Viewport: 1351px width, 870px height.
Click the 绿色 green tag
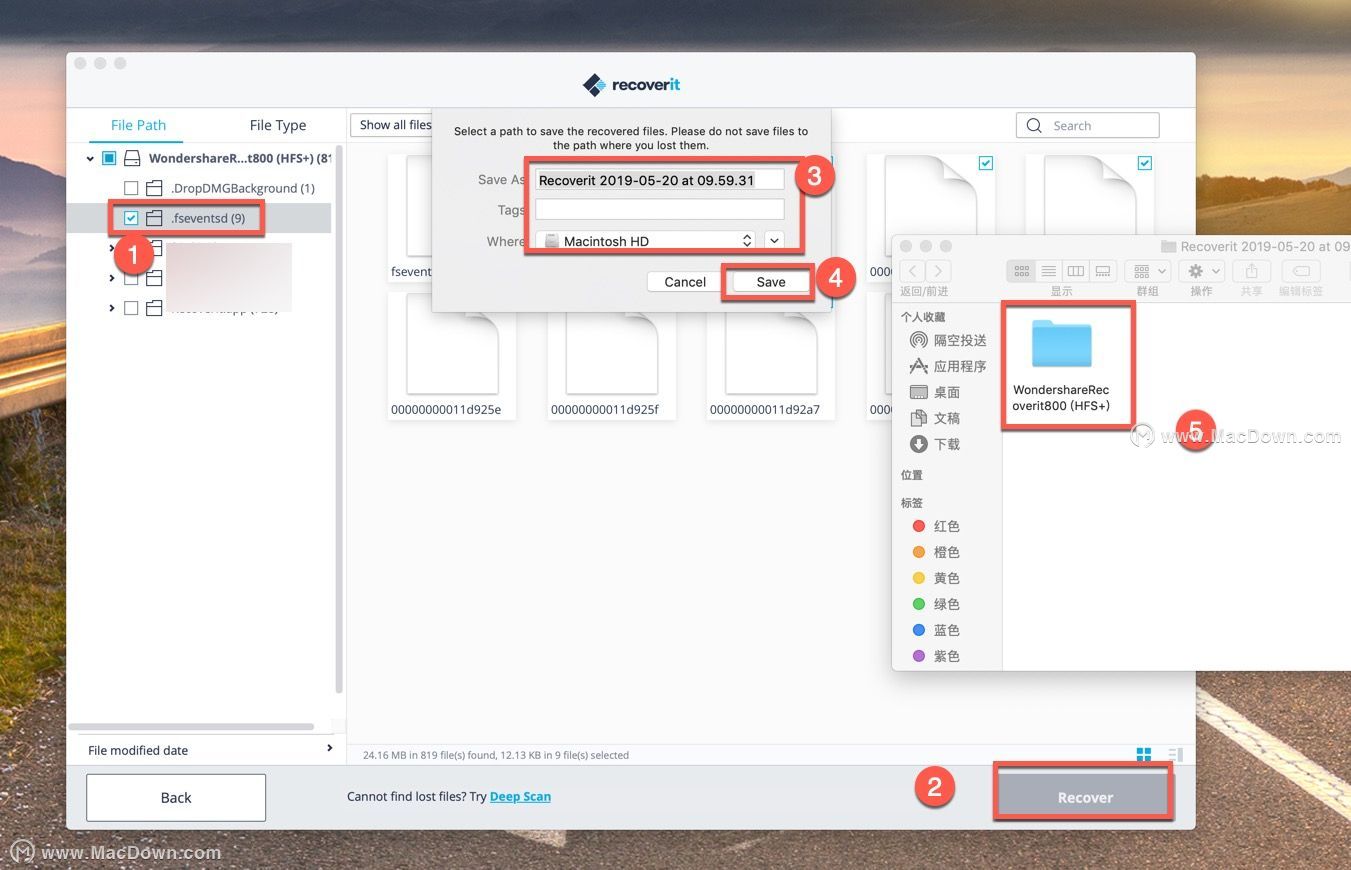(x=936, y=604)
